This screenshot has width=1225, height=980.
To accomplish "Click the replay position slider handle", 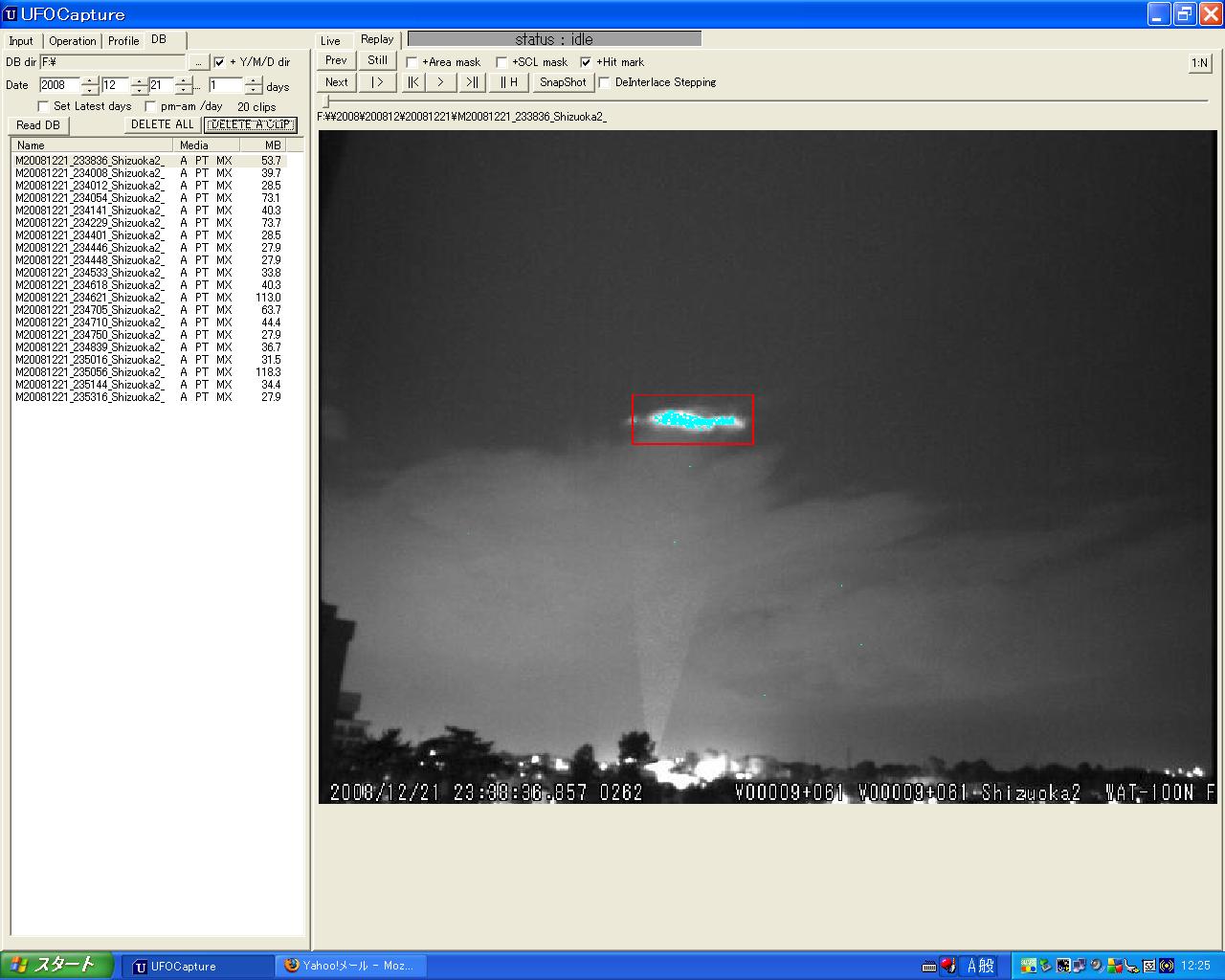I will [x=325, y=101].
